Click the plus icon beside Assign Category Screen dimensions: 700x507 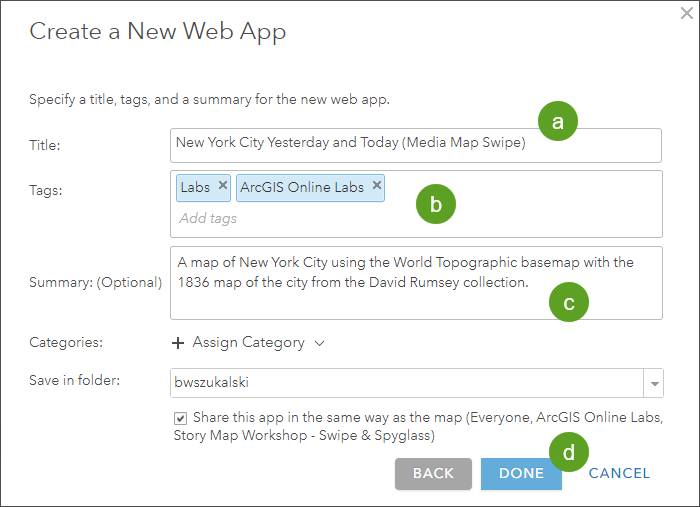[178, 343]
